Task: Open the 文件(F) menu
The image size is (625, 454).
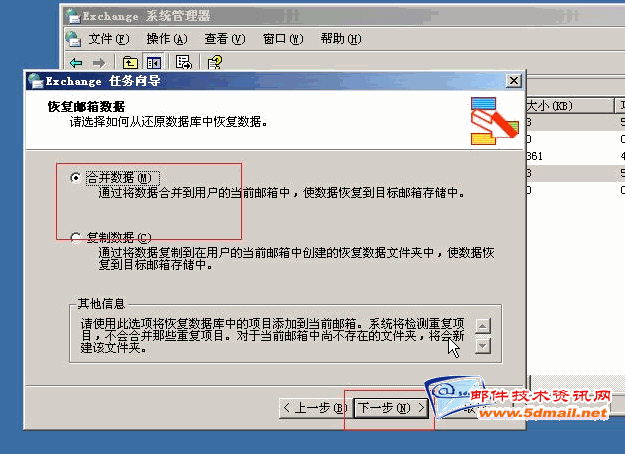Action: 108,39
